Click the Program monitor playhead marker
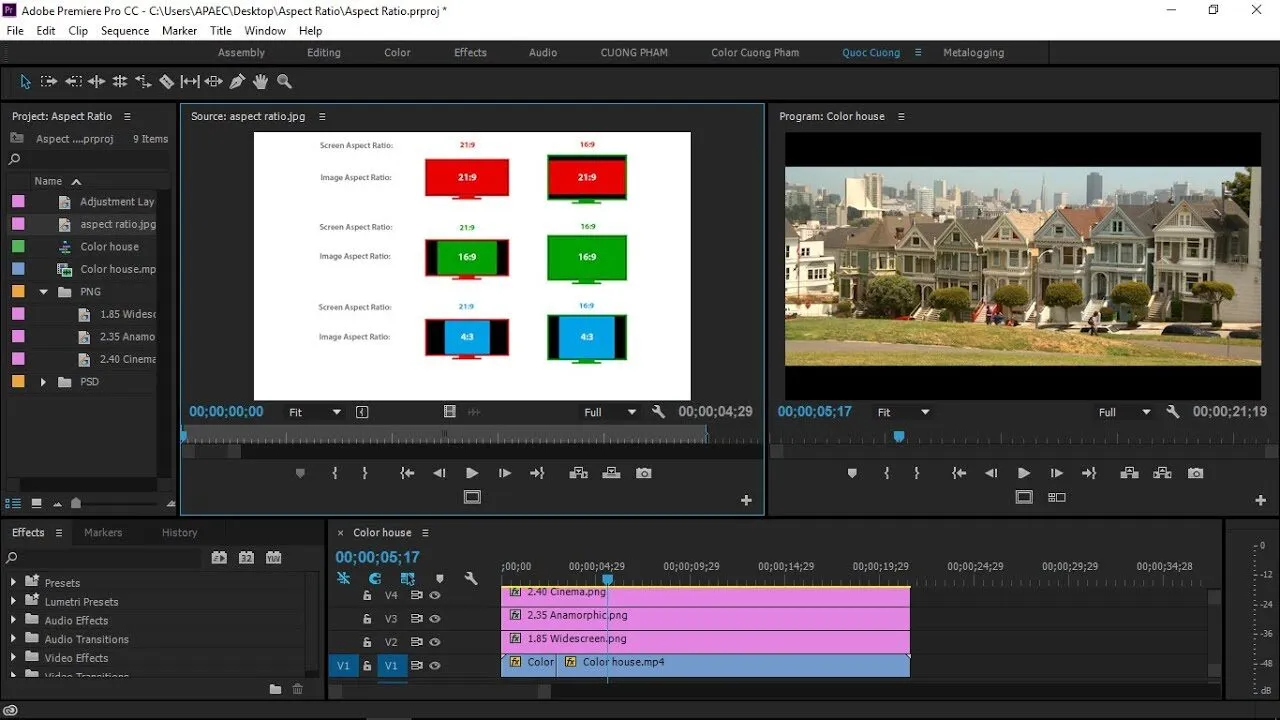1280x720 pixels. (x=899, y=436)
